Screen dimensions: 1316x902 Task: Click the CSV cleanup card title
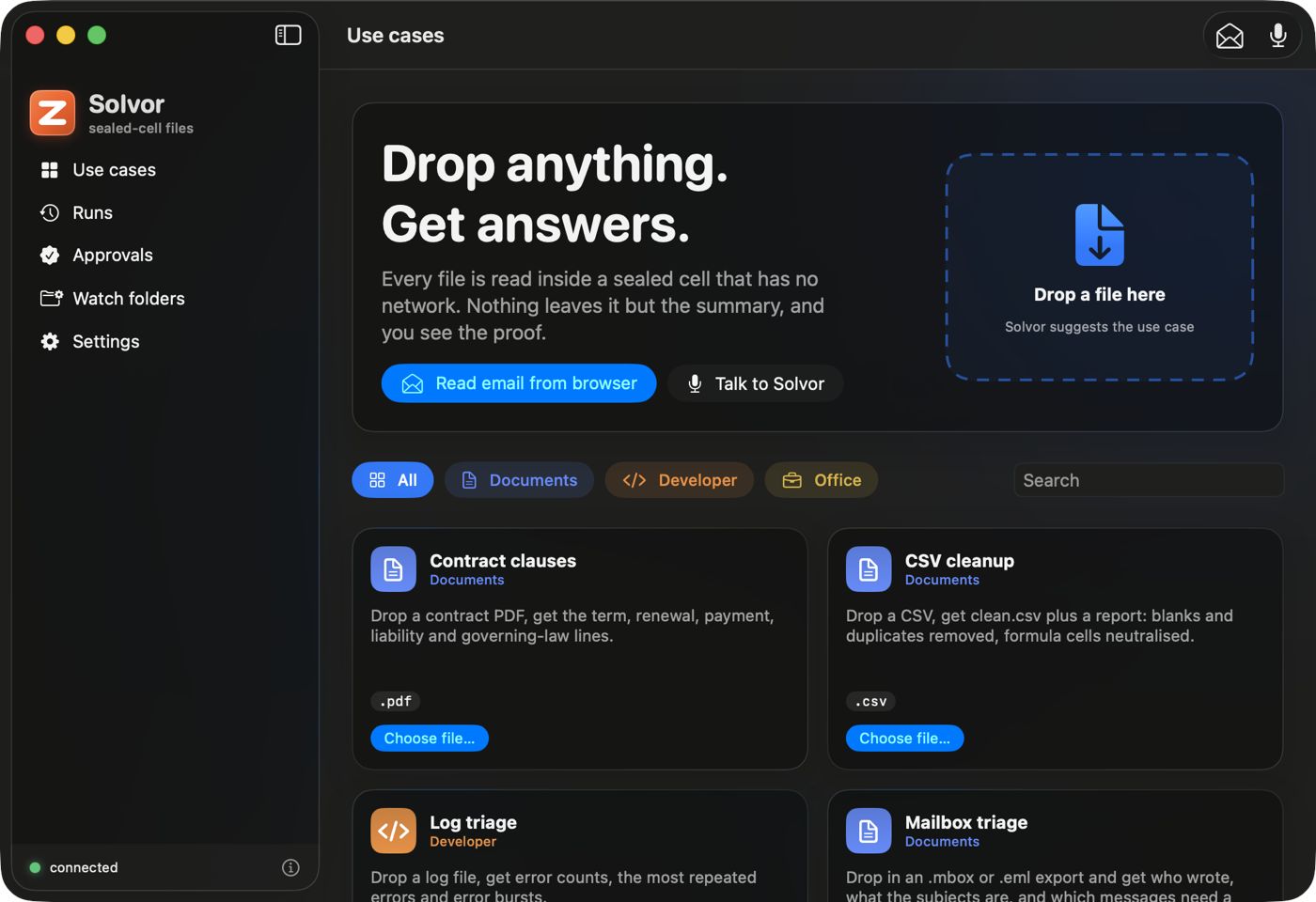pos(959,561)
